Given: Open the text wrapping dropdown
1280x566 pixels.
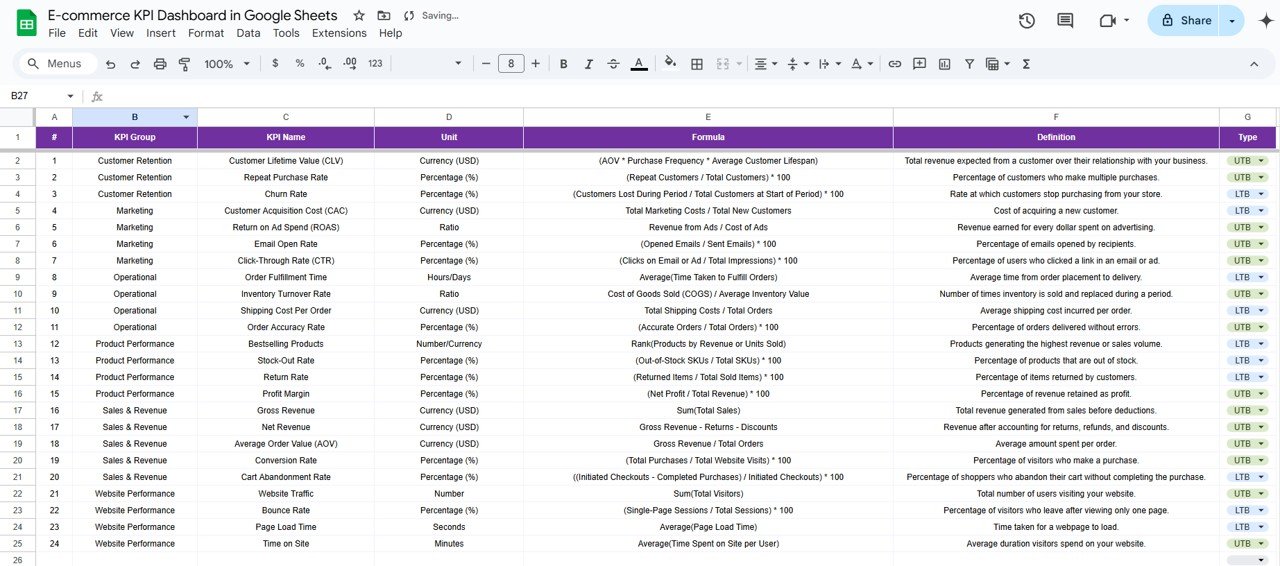Looking at the screenshot, I should [829, 64].
